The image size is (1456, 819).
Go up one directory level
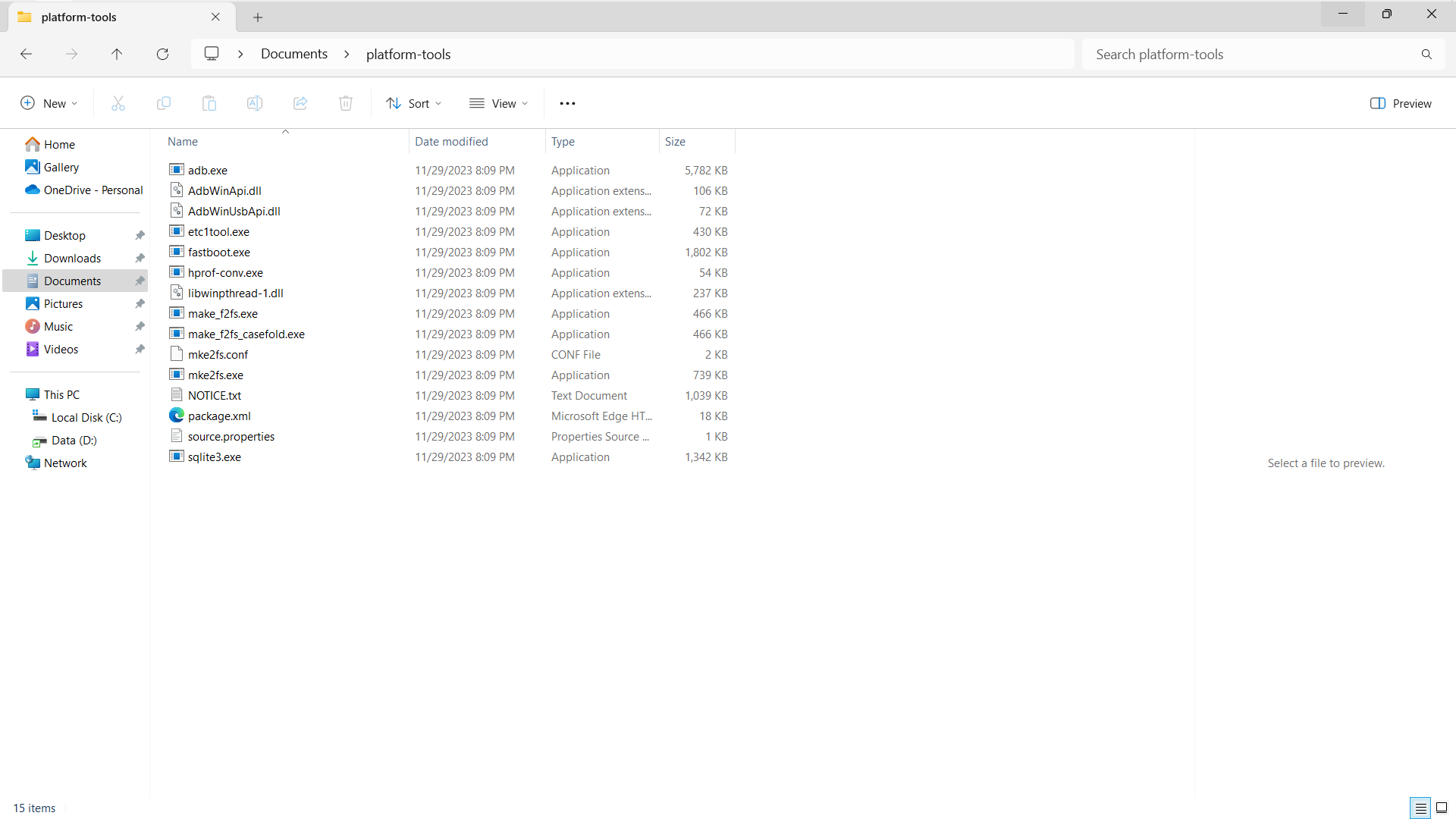tap(117, 54)
